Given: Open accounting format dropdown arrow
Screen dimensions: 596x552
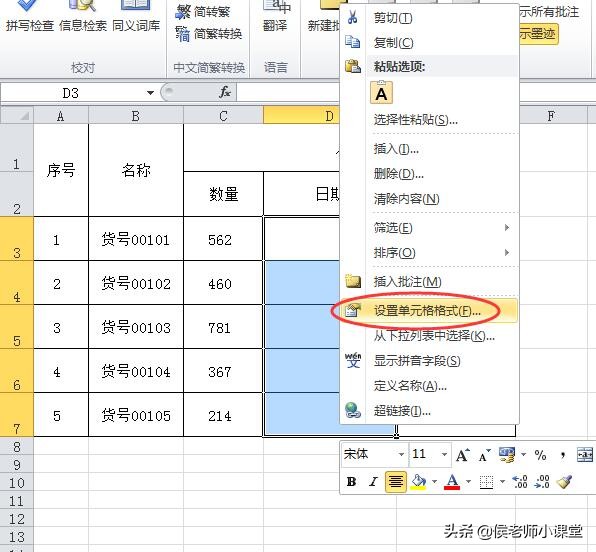Looking at the screenshot, I should coord(523,455).
